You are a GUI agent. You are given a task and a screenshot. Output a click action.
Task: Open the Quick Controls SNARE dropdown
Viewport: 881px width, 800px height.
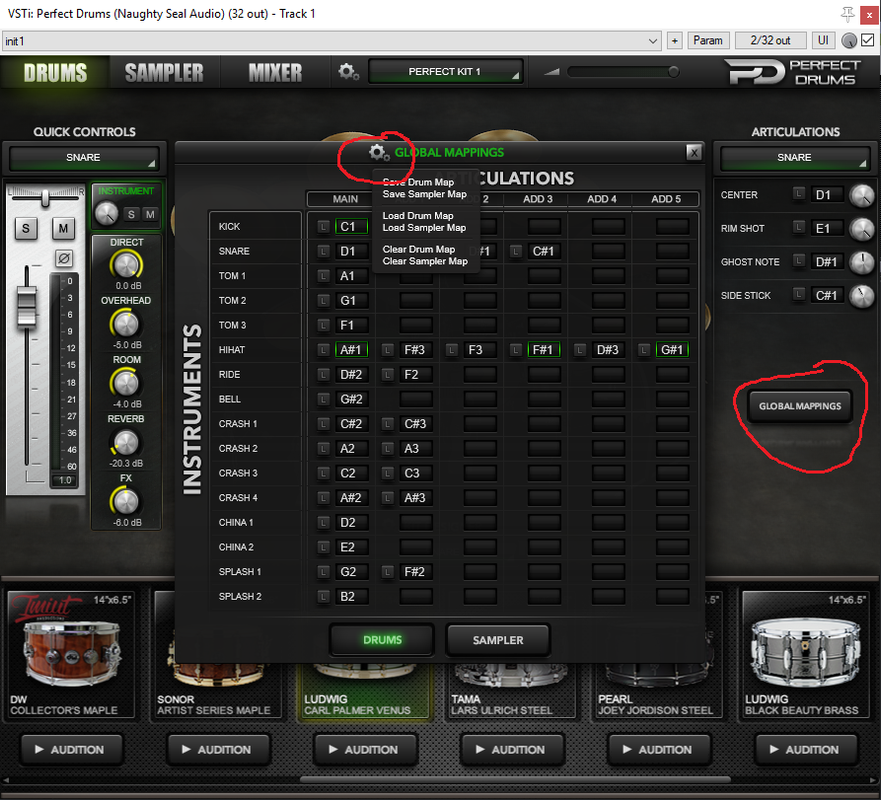pyautogui.click(x=84, y=158)
